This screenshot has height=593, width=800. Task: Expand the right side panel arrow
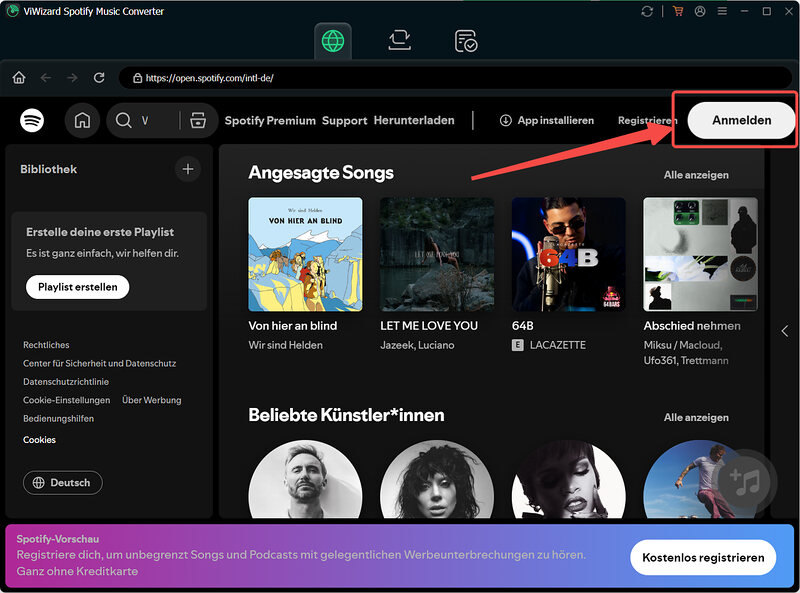(x=784, y=331)
